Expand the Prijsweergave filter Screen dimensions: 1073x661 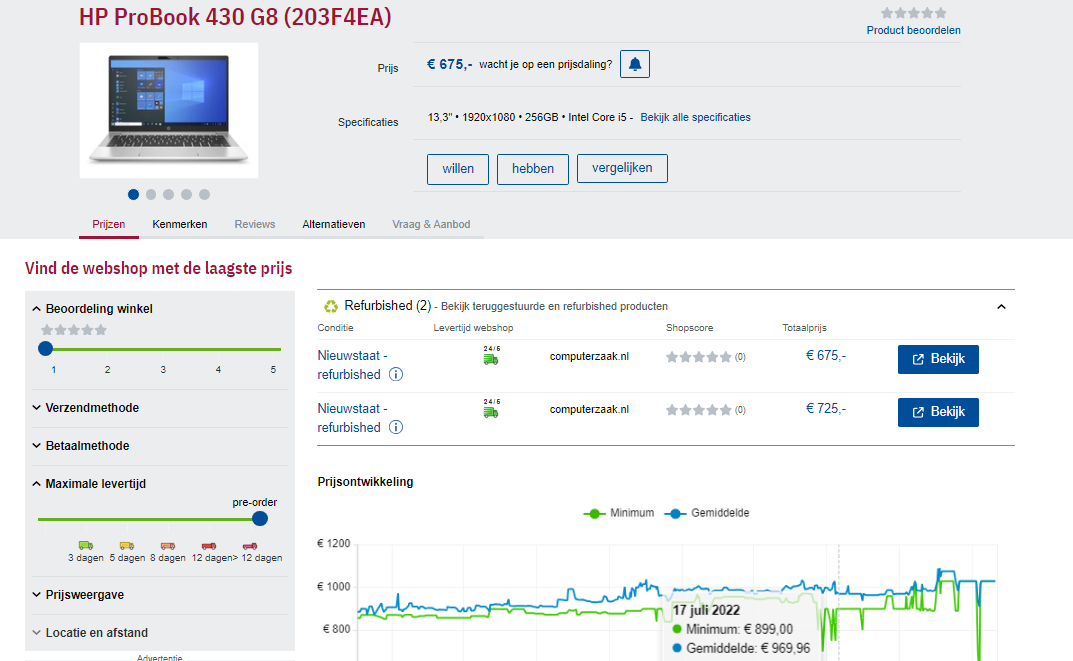[77, 595]
